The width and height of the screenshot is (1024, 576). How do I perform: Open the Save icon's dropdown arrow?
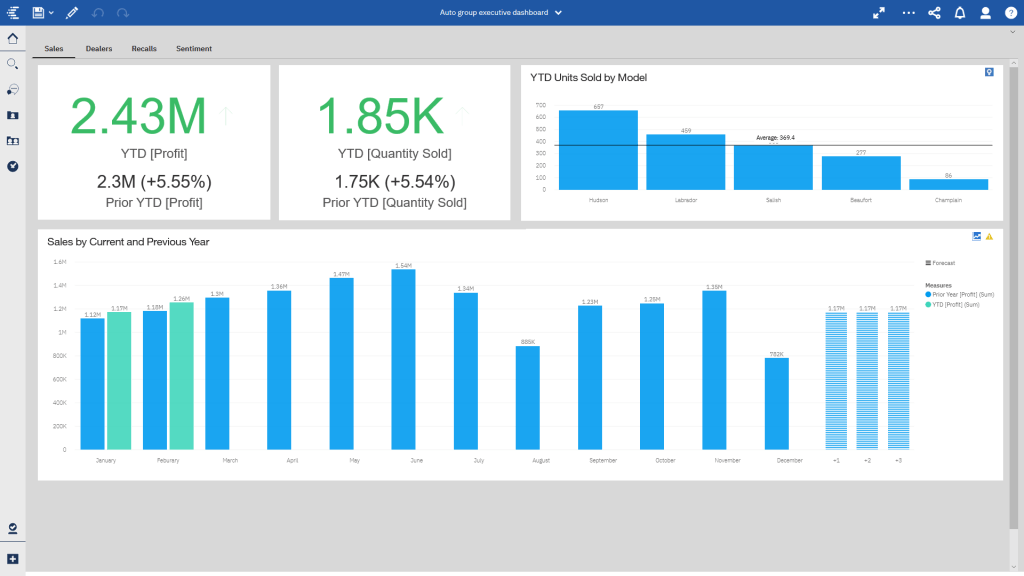click(x=52, y=12)
